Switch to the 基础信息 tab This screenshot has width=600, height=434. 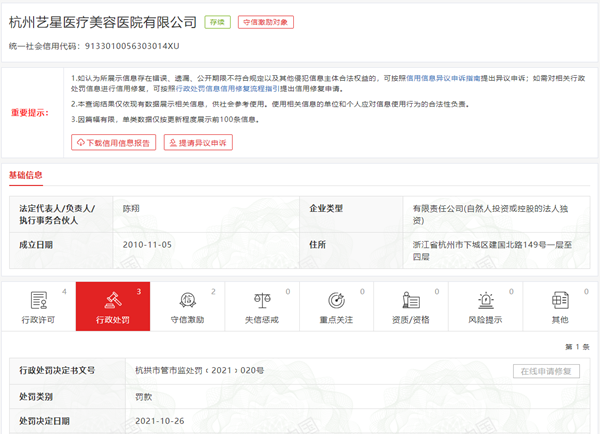(26, 174)
